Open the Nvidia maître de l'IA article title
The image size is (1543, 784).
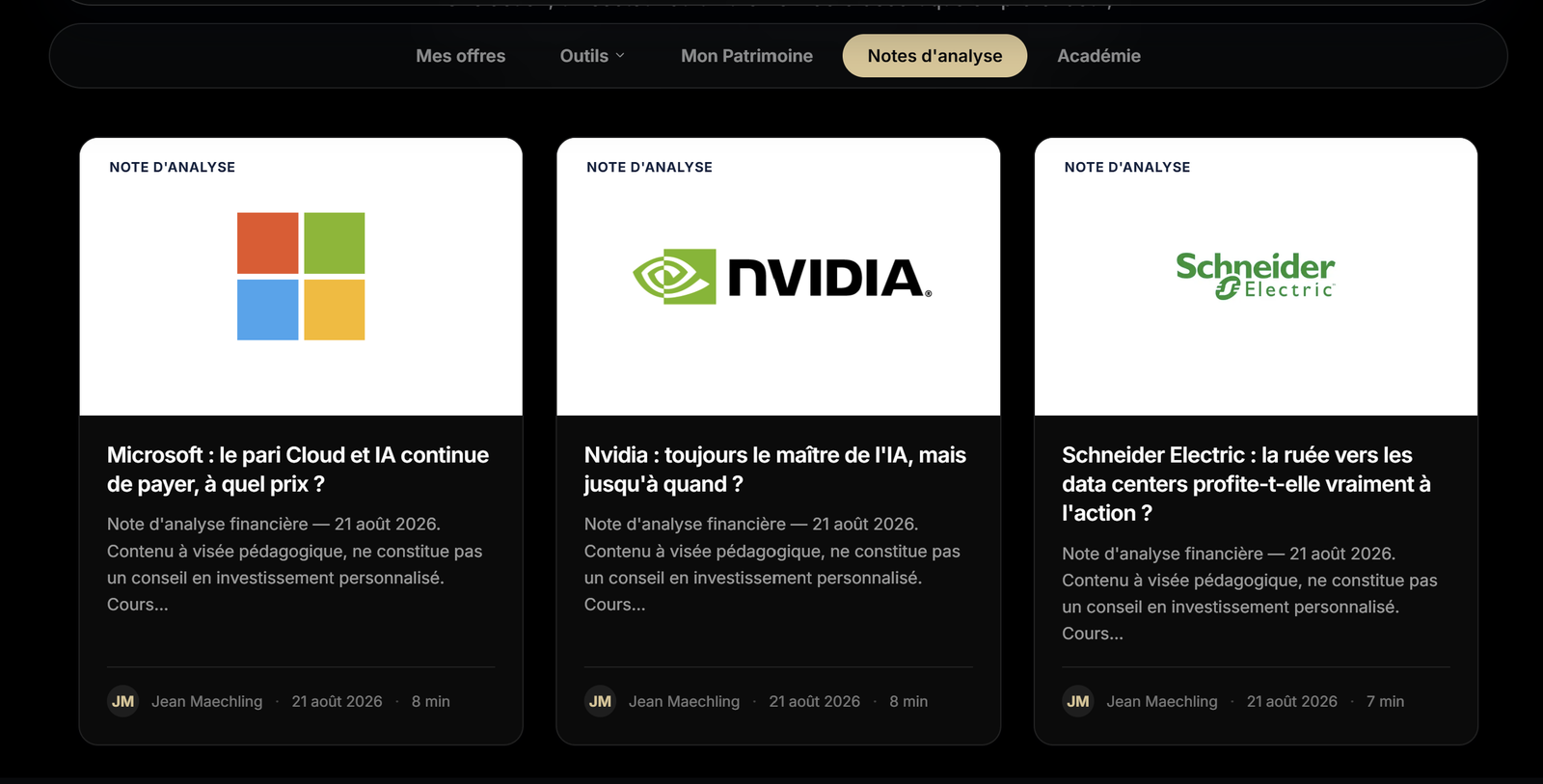click(774, 470)
